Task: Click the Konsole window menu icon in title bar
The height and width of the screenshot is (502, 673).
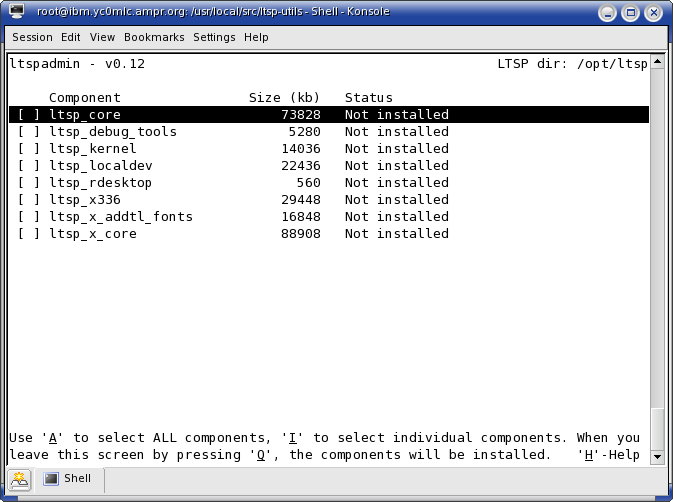Action: click(x=16, y=11)
